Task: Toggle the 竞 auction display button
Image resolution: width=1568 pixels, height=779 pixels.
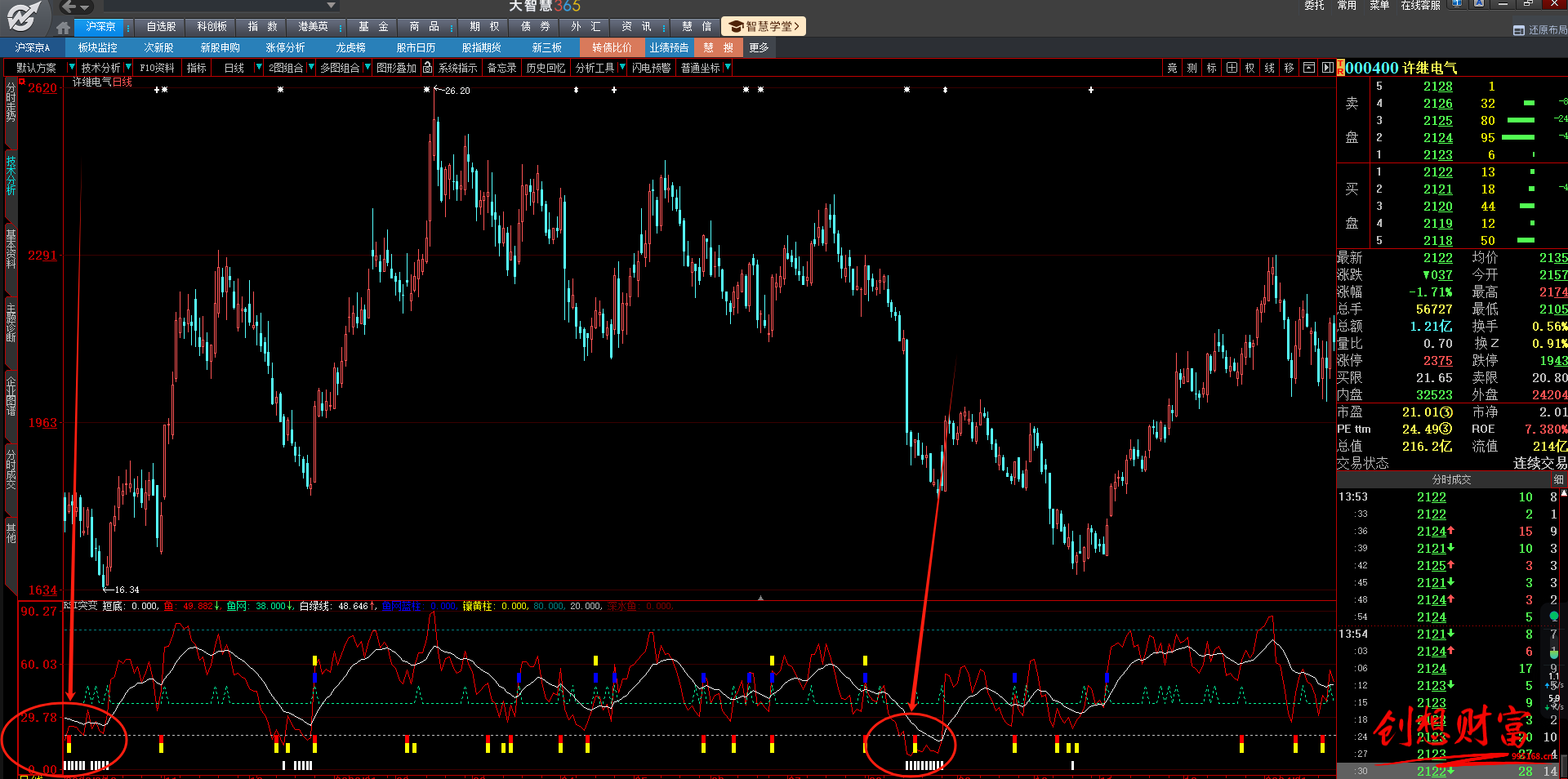Action: (x=1172, y=68)
